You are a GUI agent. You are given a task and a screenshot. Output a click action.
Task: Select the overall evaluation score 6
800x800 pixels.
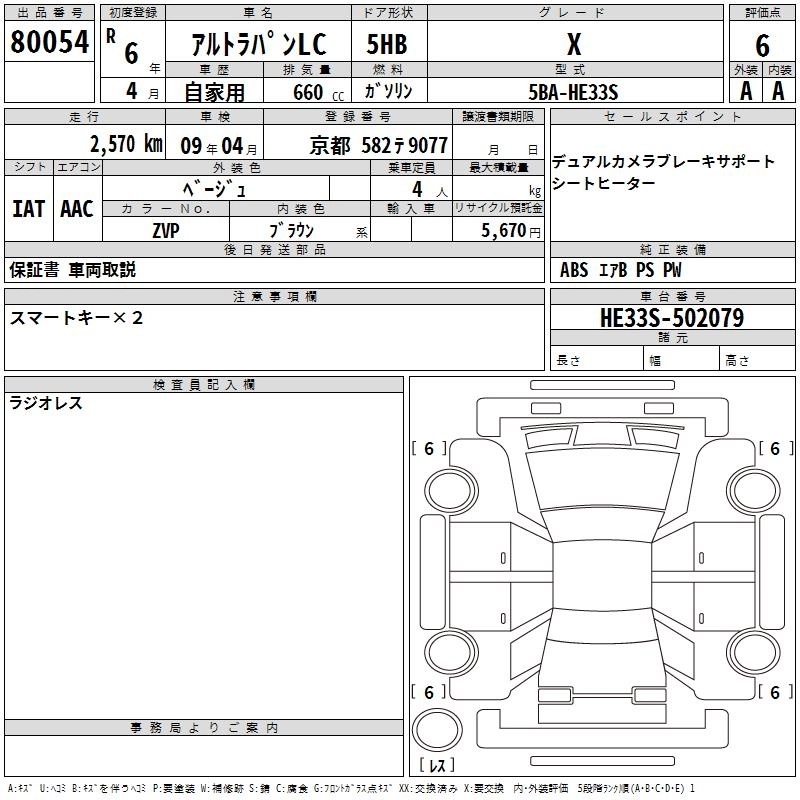click(x=762, y=44)
